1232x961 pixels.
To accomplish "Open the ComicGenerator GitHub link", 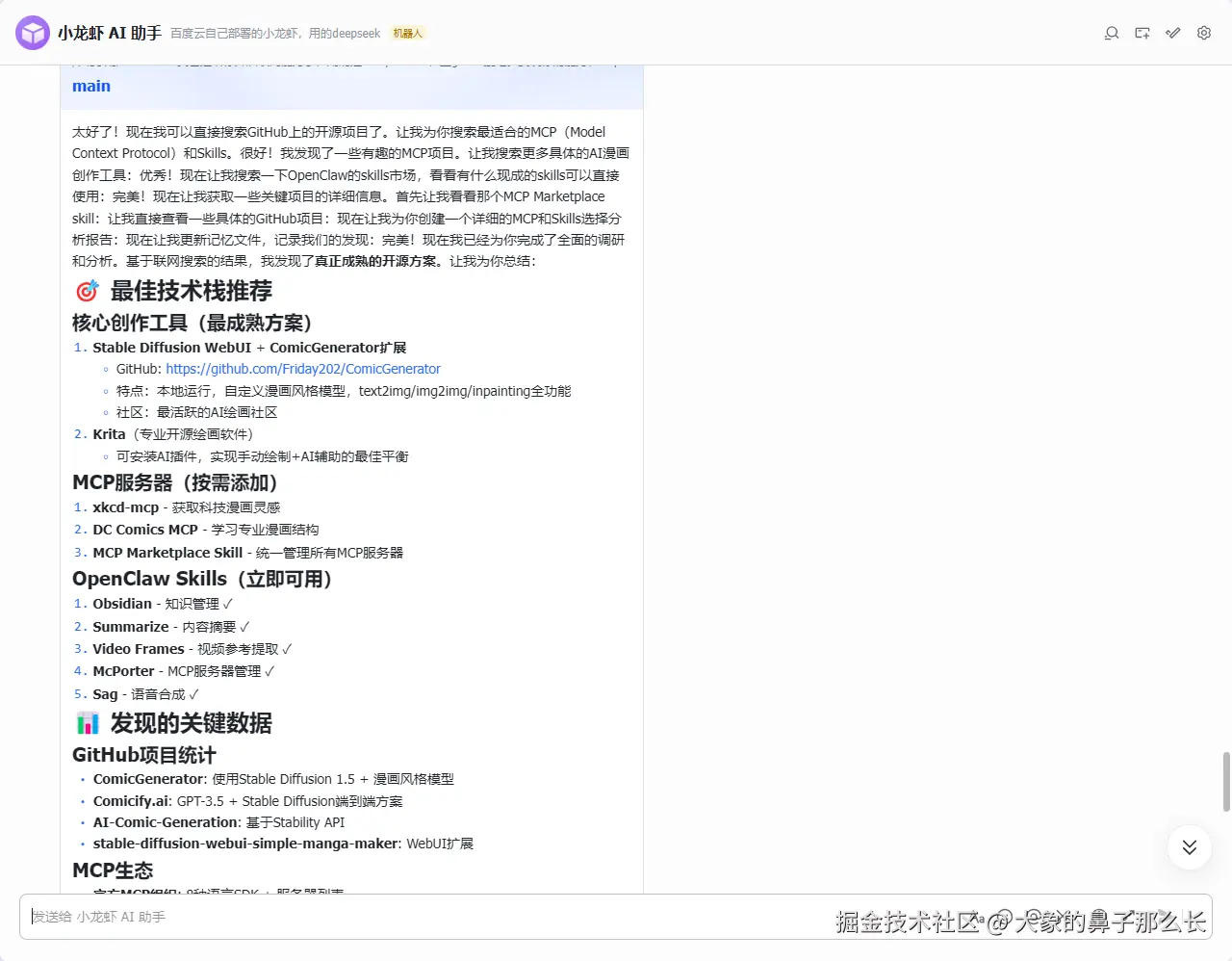I will 303,368.
